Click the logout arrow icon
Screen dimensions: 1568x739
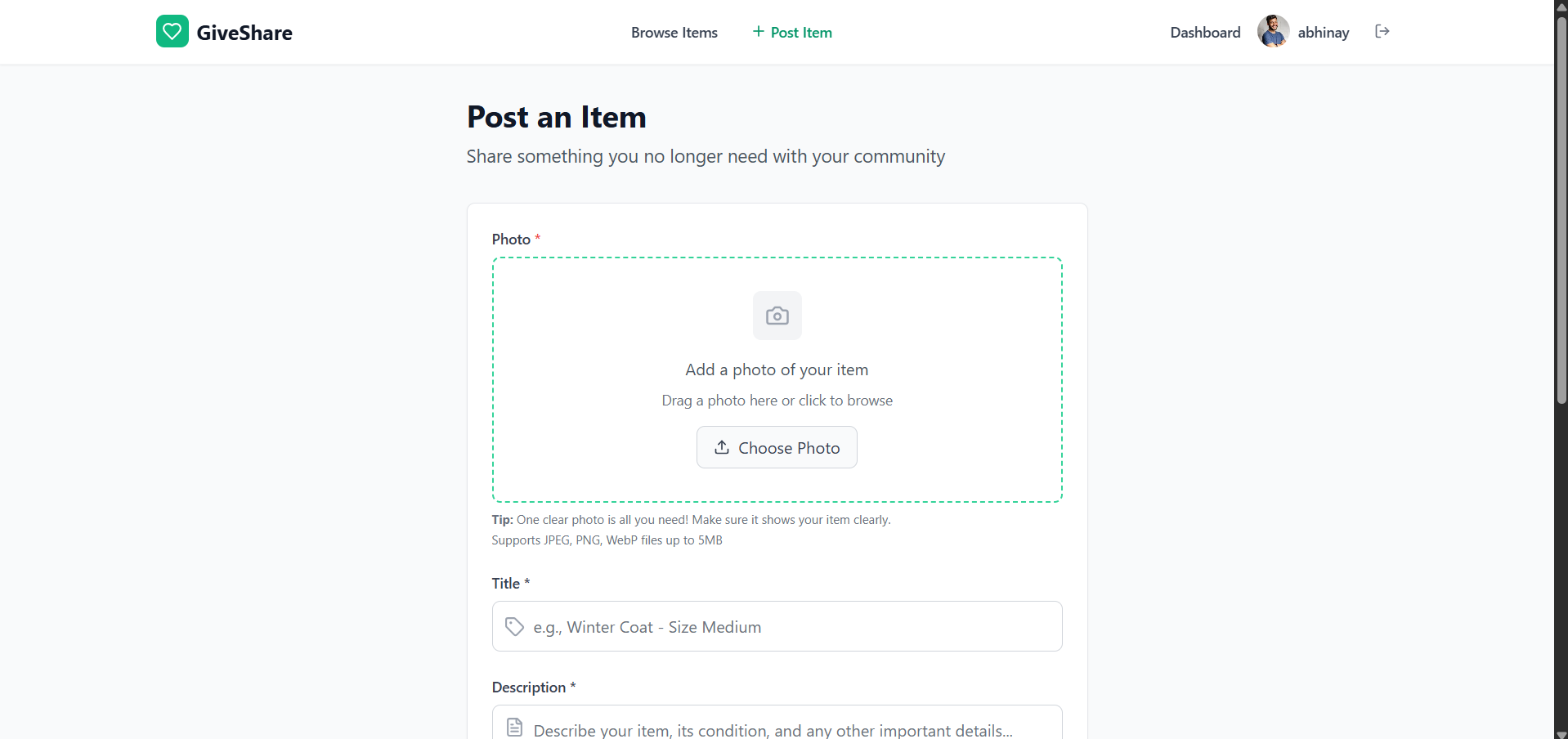point(1382,32)
